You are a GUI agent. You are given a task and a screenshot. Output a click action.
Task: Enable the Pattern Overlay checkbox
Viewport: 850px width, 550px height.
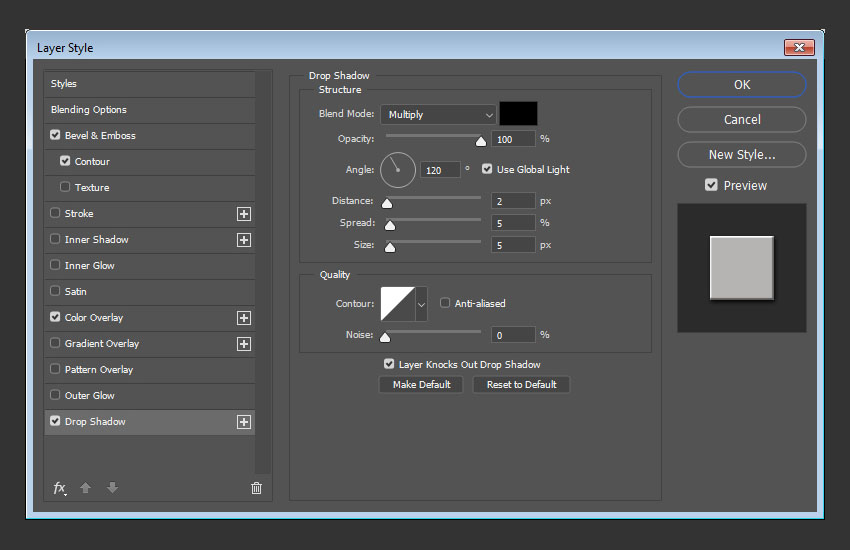(x=55, y=369)
